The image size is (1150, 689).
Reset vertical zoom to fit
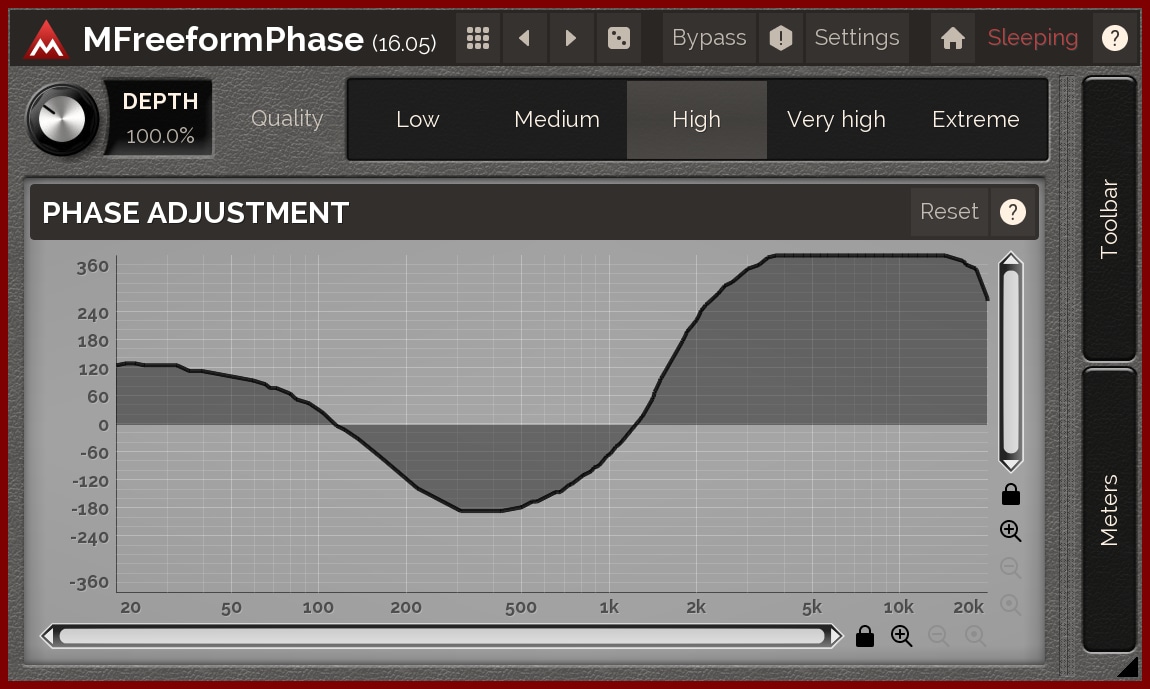[1011, 605]
